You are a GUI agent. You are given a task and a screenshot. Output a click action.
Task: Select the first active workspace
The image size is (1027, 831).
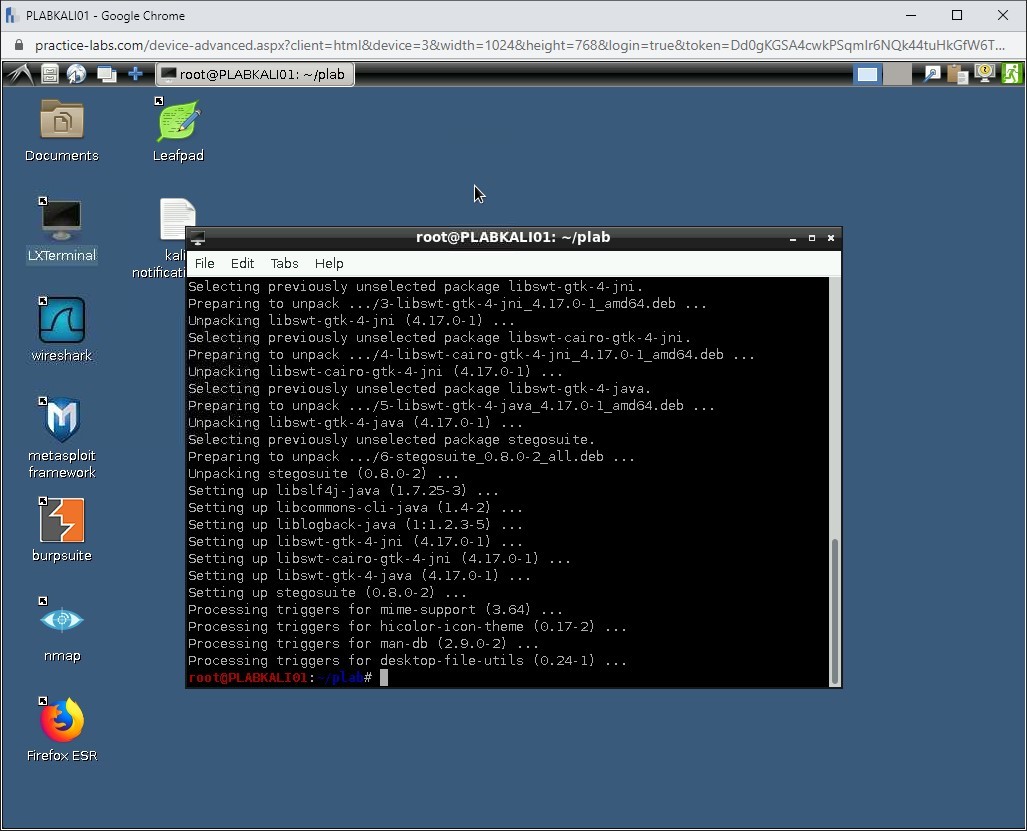[867, 74]
